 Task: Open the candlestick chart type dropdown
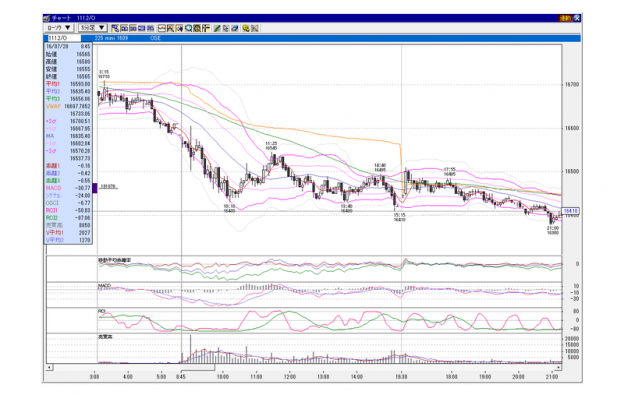pos(58,28)
